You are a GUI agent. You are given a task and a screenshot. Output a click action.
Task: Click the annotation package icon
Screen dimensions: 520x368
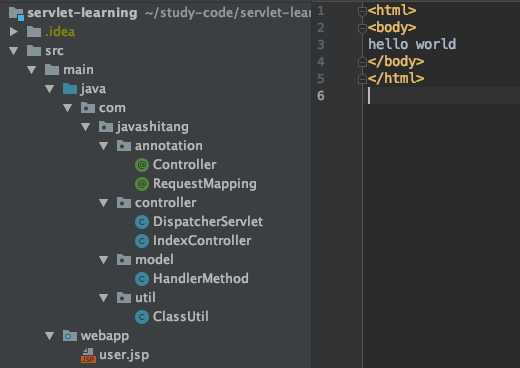(x=124, y=146)
